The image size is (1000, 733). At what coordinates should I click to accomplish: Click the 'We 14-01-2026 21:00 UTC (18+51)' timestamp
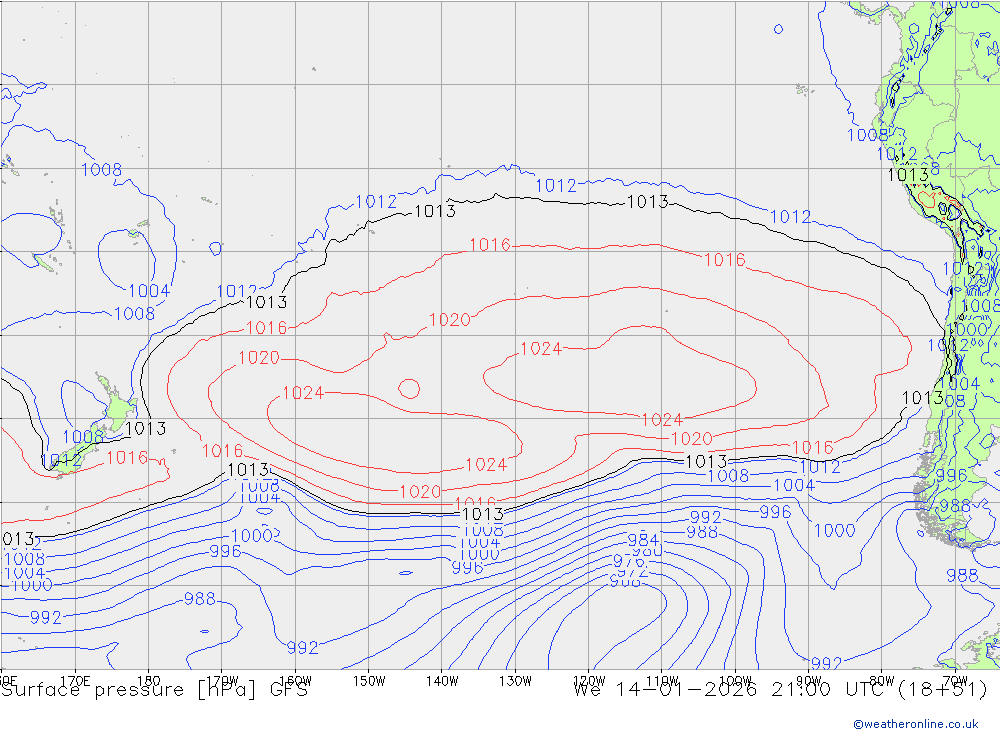tap(780, 690)
